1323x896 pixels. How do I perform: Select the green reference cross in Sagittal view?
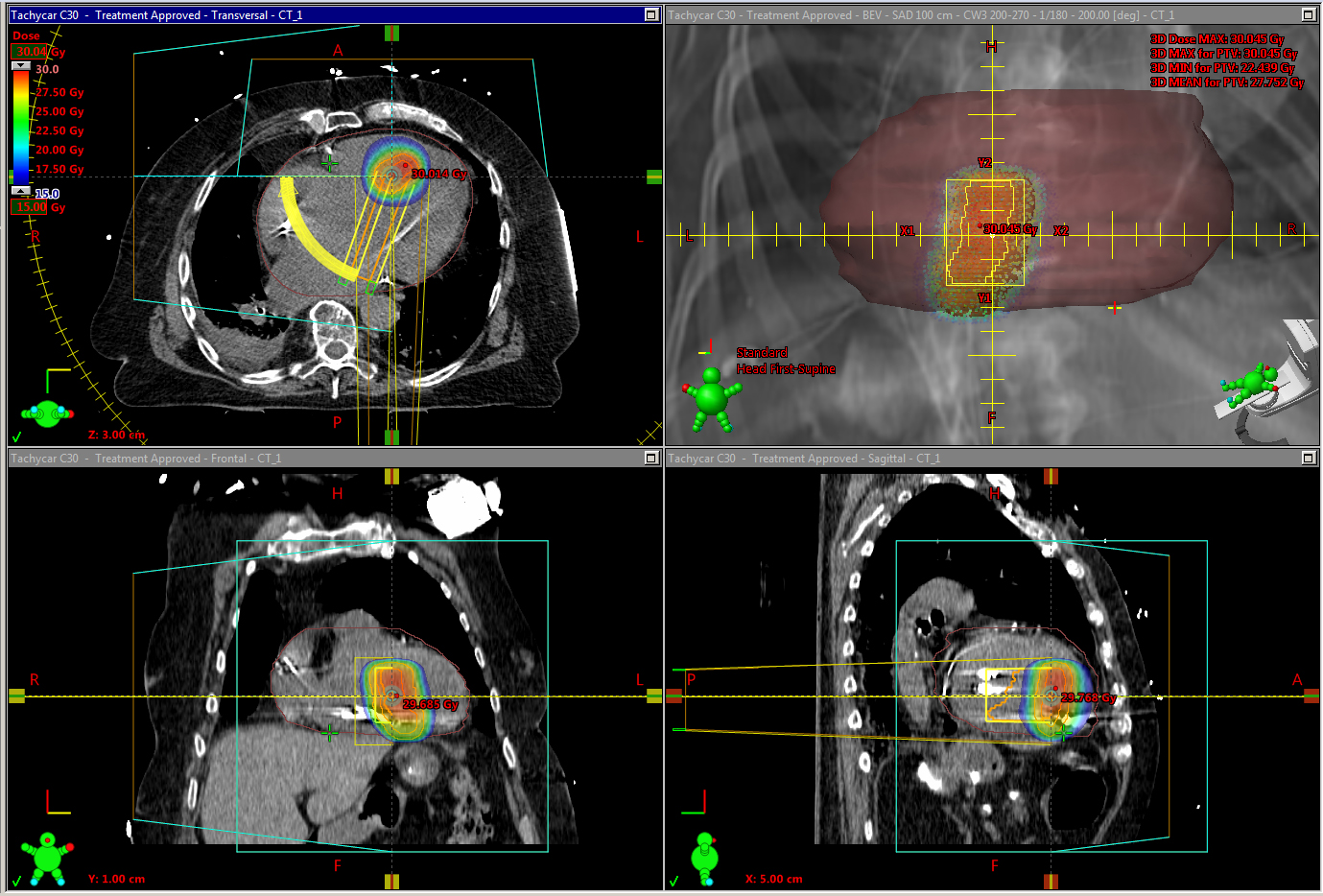tap(1062, 732)
